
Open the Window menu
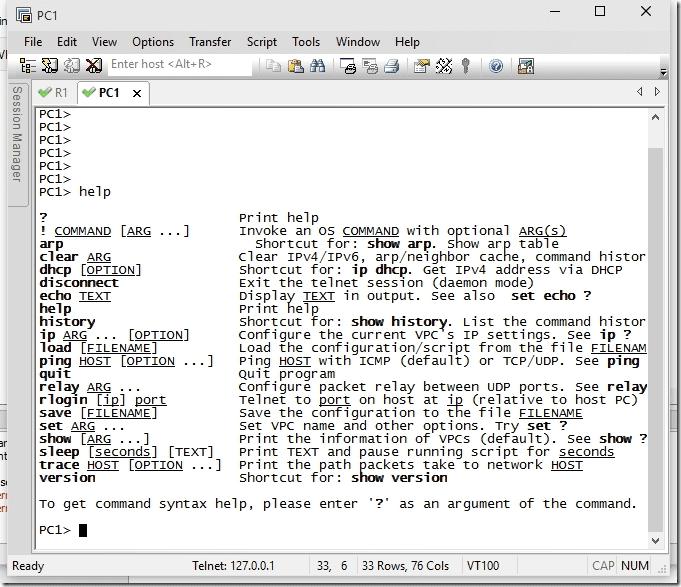[358, 42]
